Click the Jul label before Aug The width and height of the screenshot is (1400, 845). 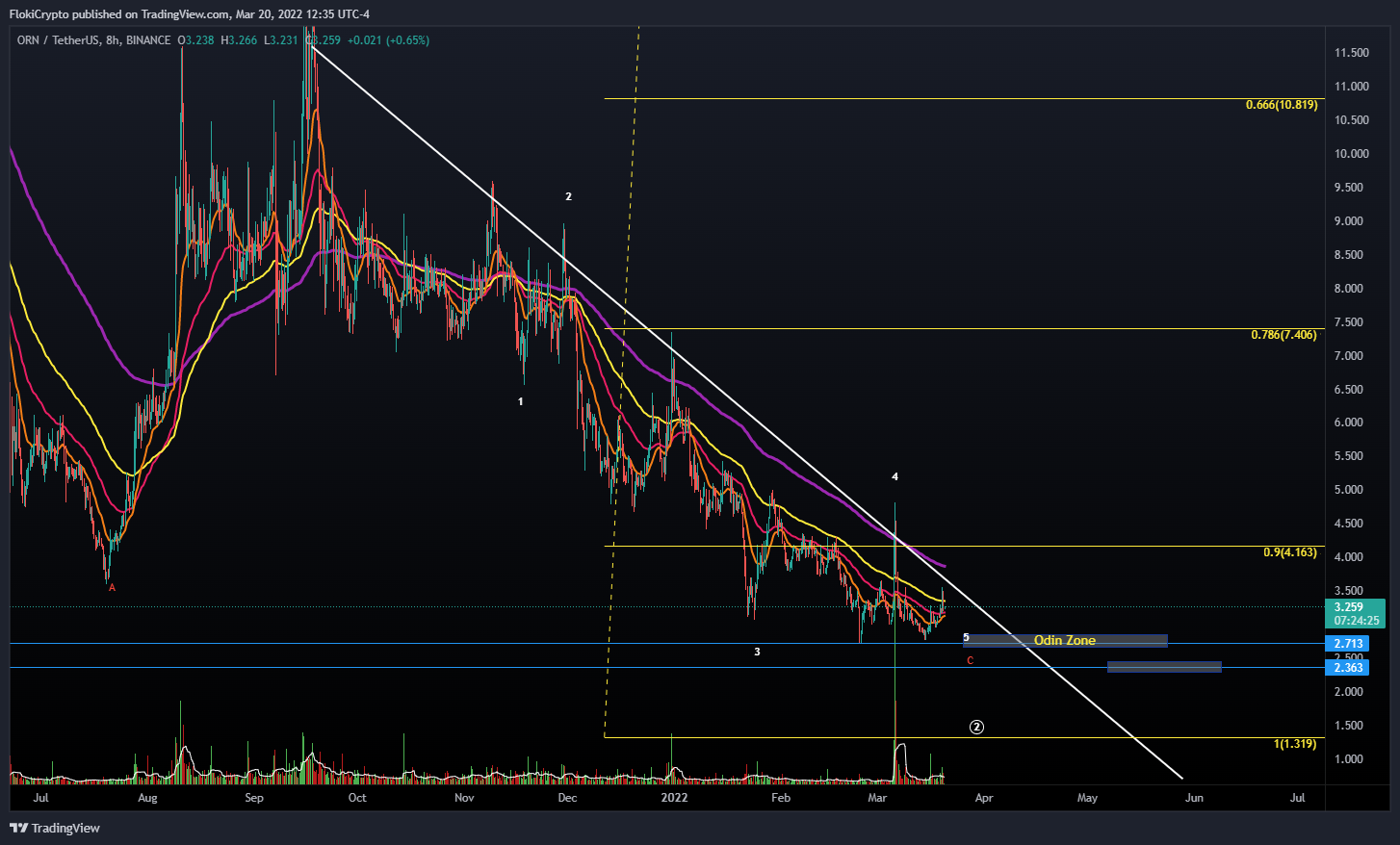pyautogui.click(x=40, y=798)
